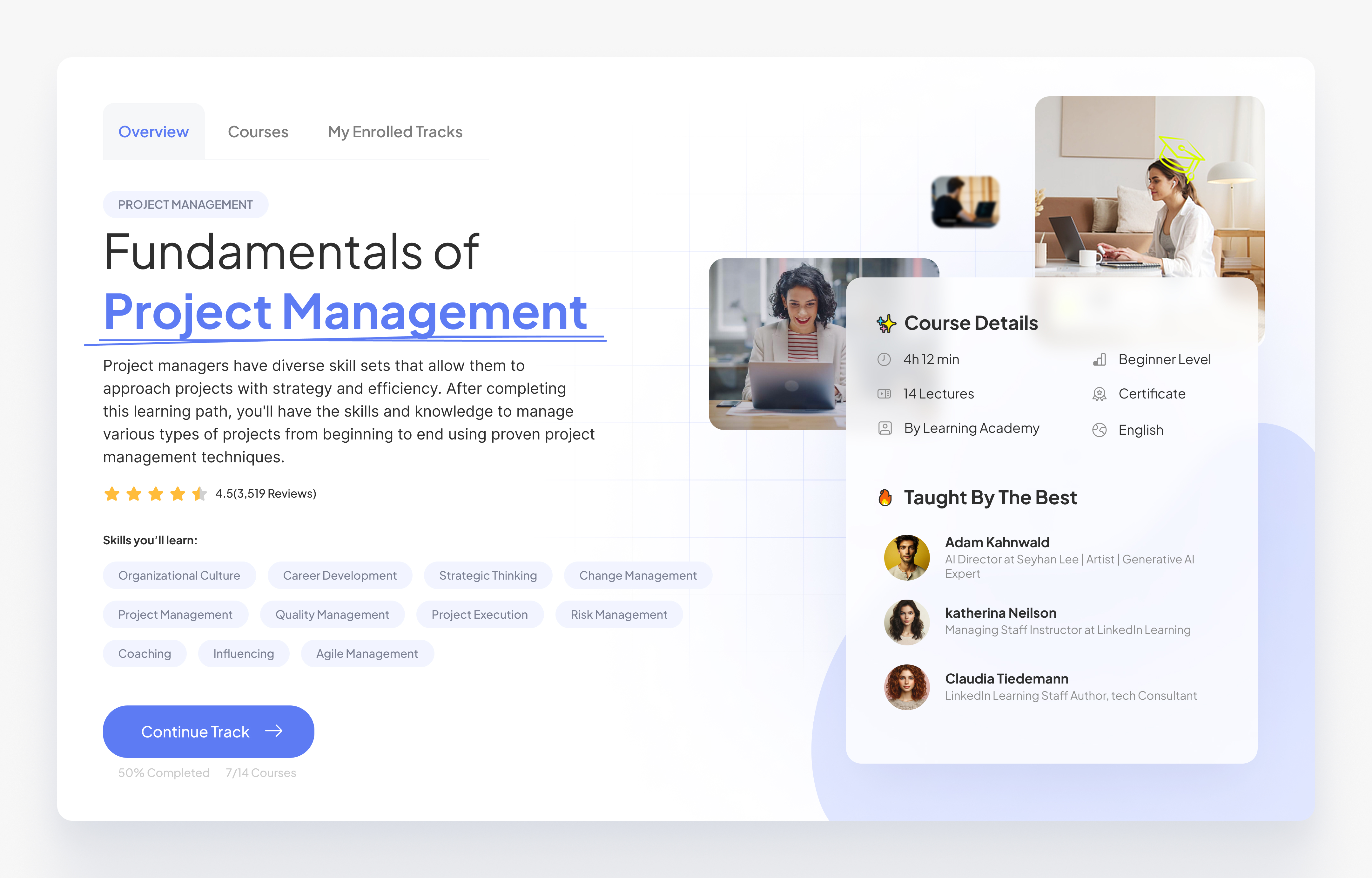Open Adam Kahnwald instructor name

997,542
